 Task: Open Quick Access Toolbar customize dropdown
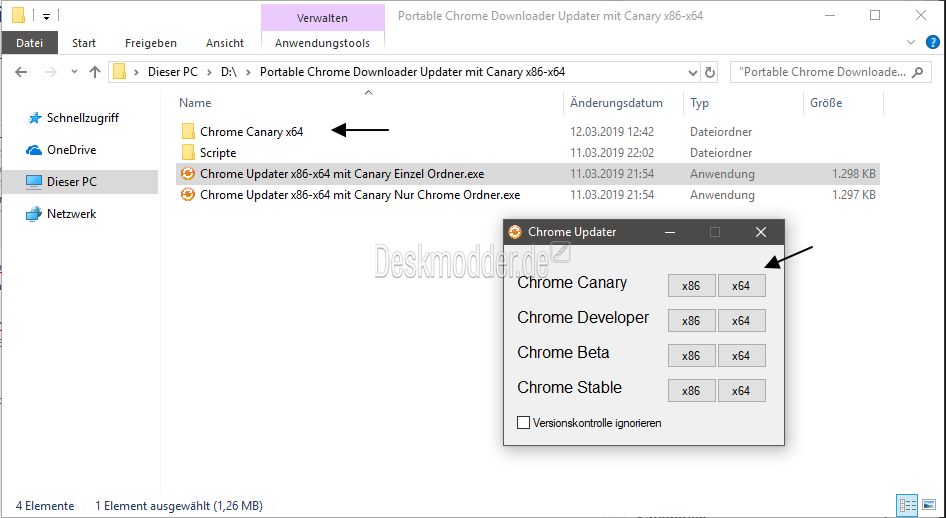click(x=46, y=16)
